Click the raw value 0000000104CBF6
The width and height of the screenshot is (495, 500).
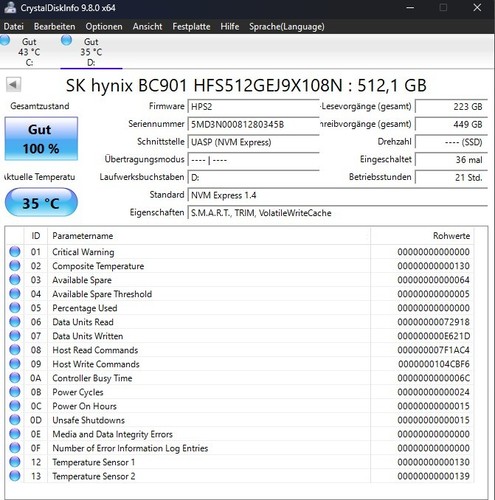[x=433, y=364]
